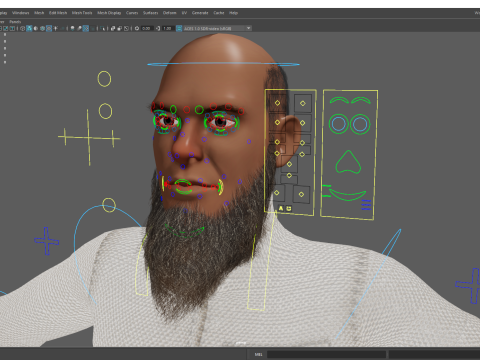Toggle multisample anti-aliasing icon

point(86,28)
